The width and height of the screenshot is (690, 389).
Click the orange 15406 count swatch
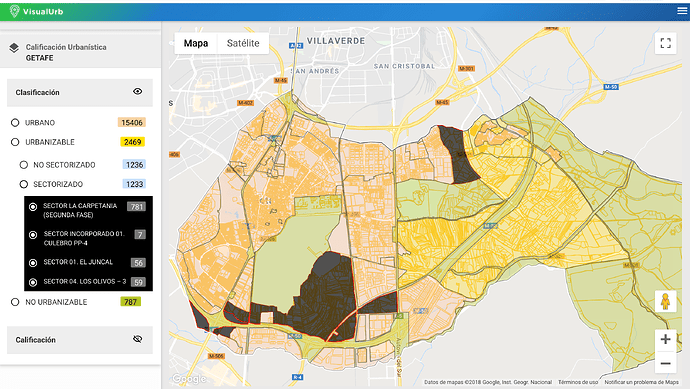132,123
